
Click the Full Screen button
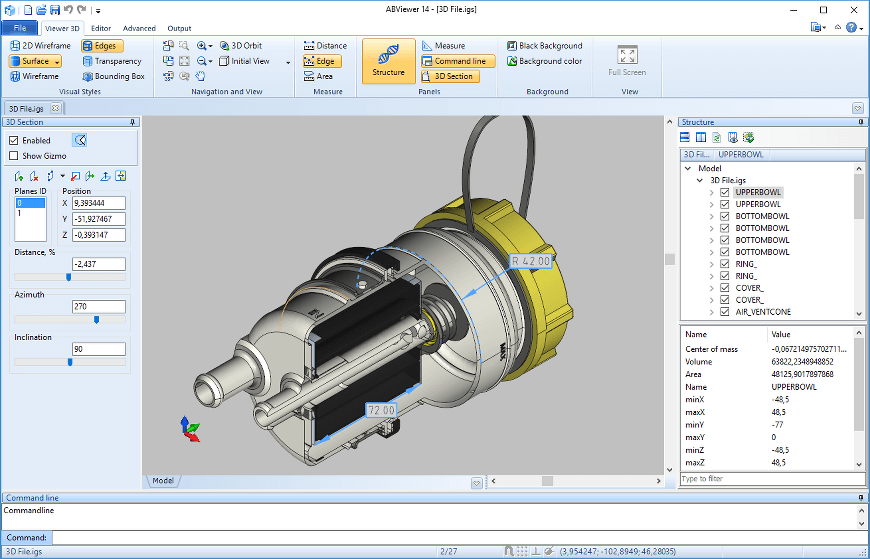(627, 60)
